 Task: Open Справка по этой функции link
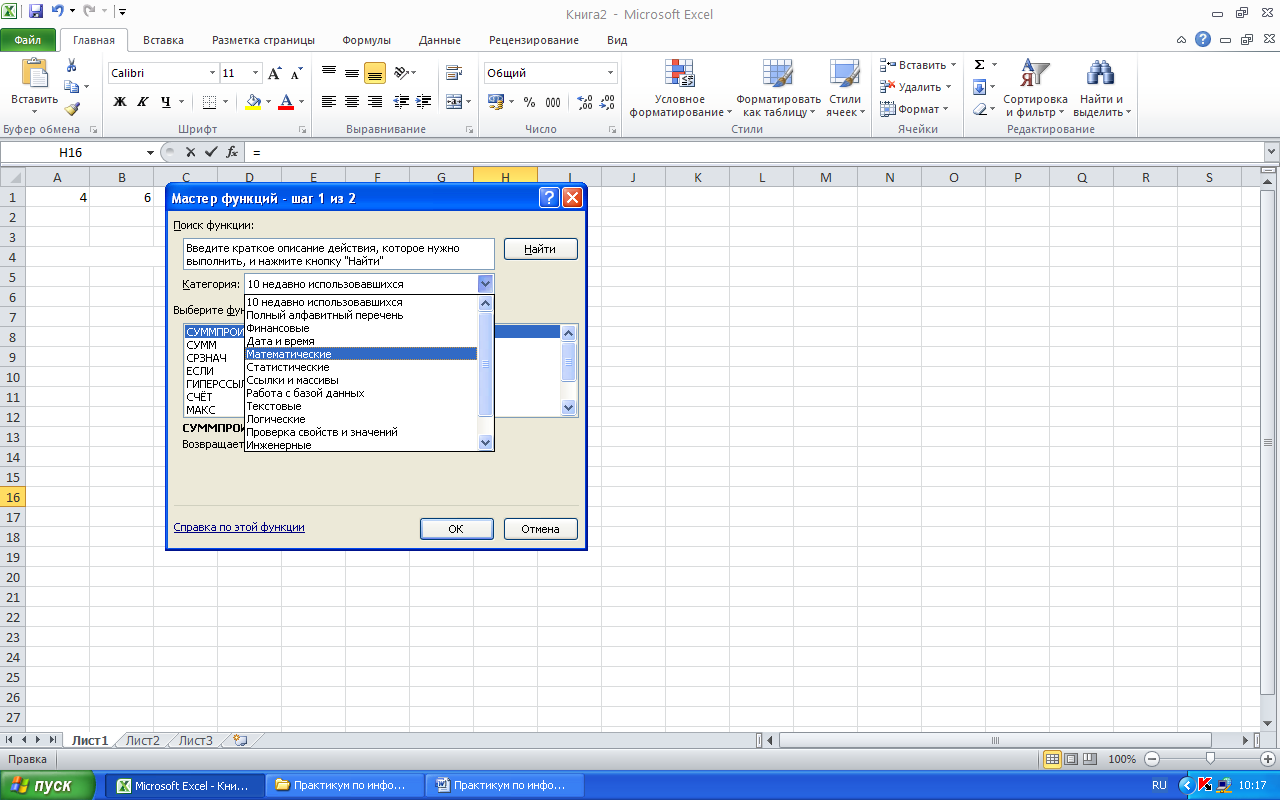tap(239, 527)
